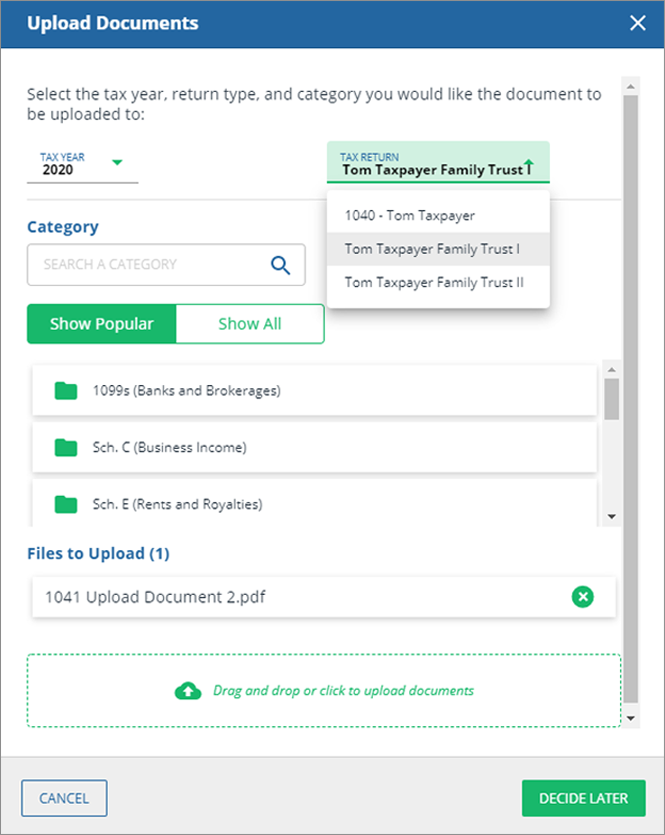665x835 pixels.
Task: Click the green arrow on Tax Return field
Action: (529, 166)
